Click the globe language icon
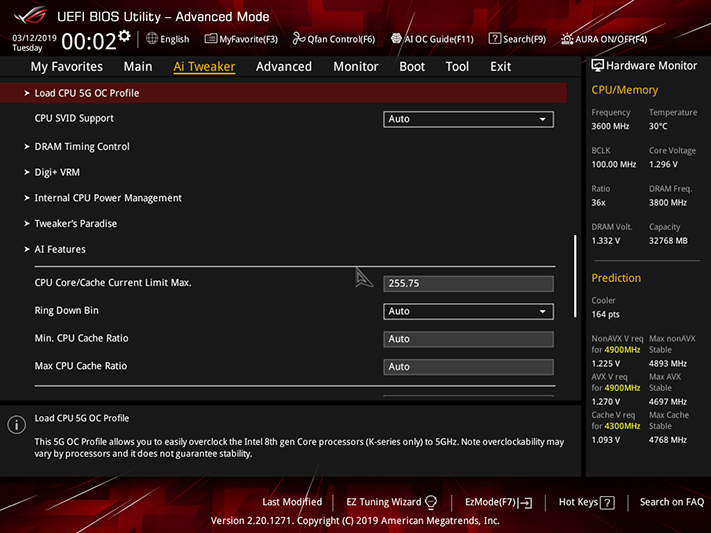This screenshot has width=711, height=533. pyautogui.click(x=152, y=39)
